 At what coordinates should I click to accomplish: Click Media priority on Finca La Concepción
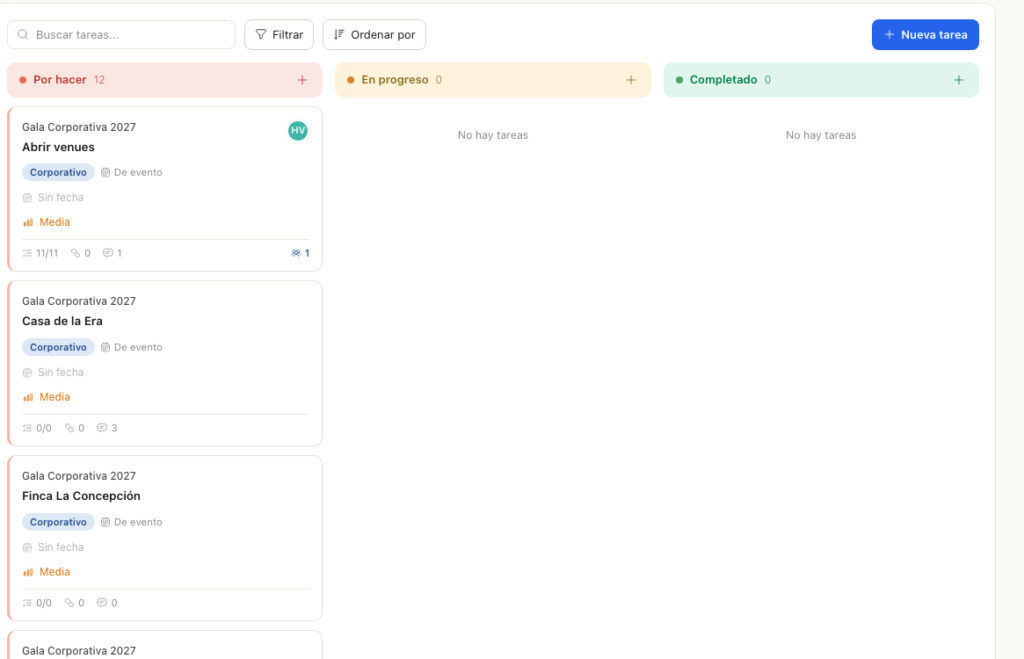pyautogui.click(x=46, y=571)
